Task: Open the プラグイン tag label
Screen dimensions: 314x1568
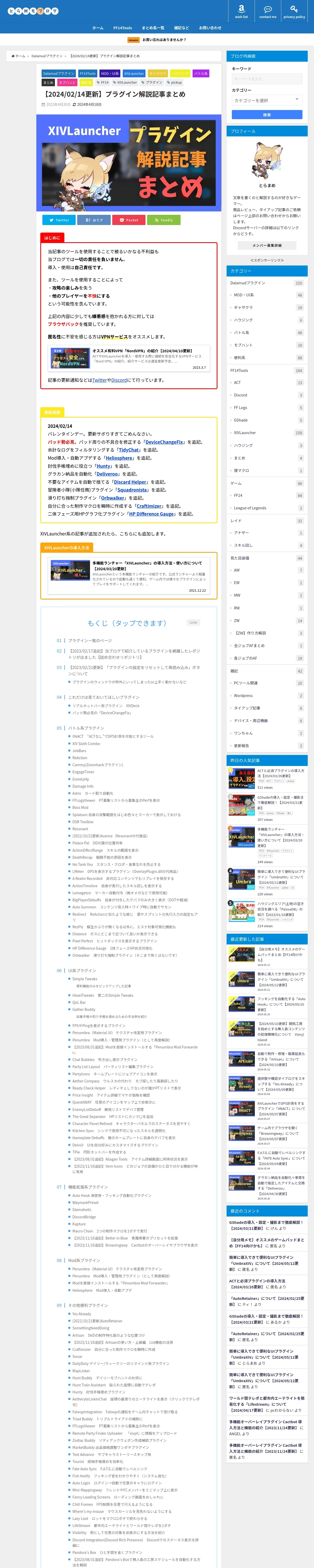Action: (152, 82)
